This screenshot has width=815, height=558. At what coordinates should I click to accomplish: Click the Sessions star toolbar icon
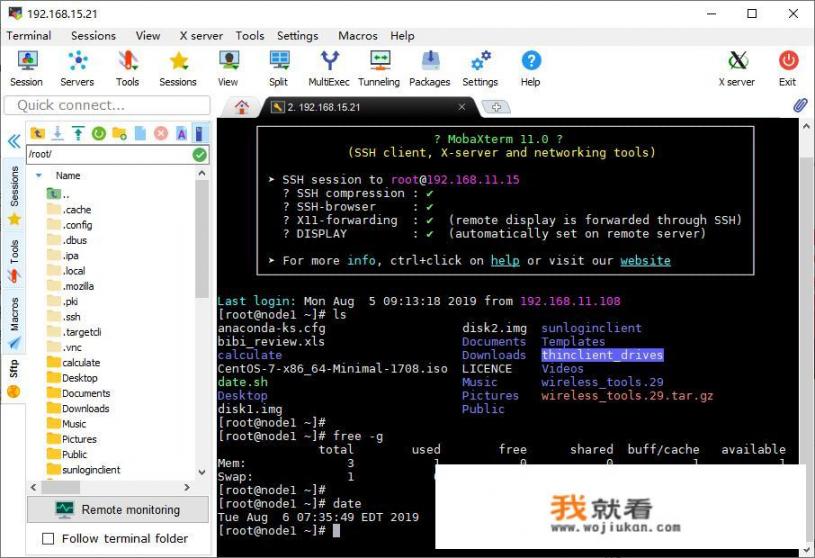(178, 69)
